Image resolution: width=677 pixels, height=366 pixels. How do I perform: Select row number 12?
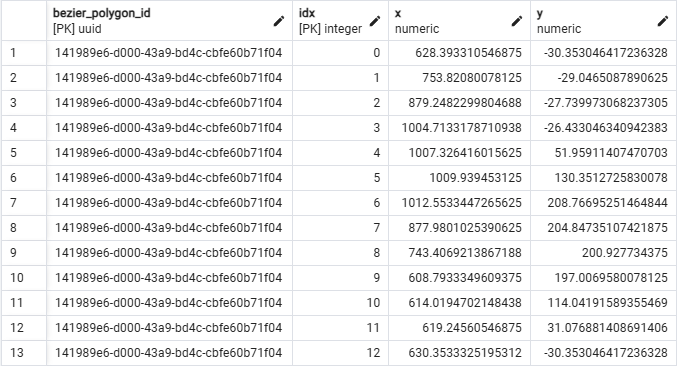24,328
